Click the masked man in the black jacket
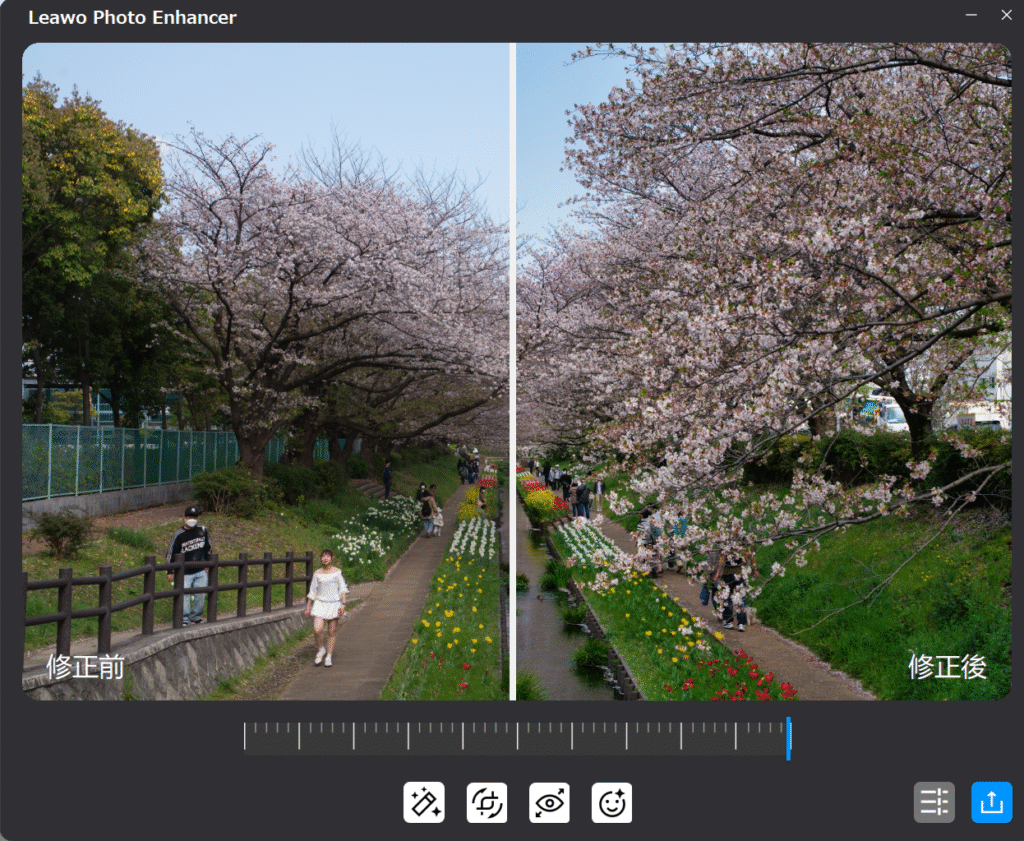 190,562
